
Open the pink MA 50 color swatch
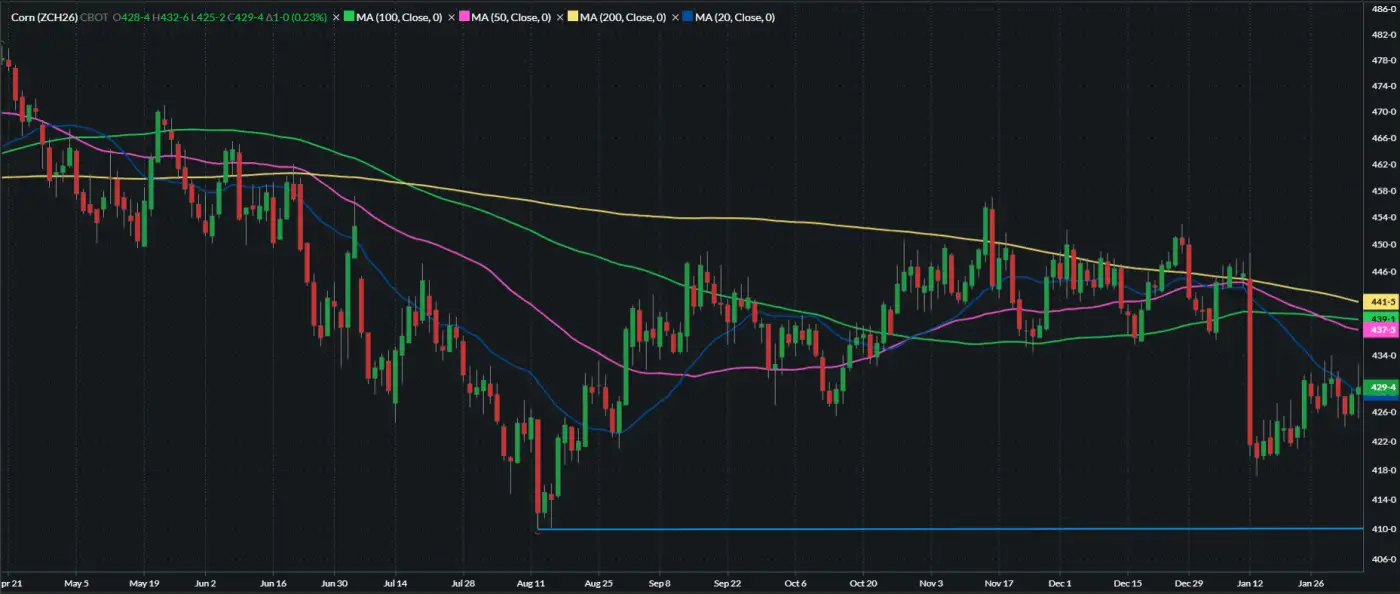point(464,17)
